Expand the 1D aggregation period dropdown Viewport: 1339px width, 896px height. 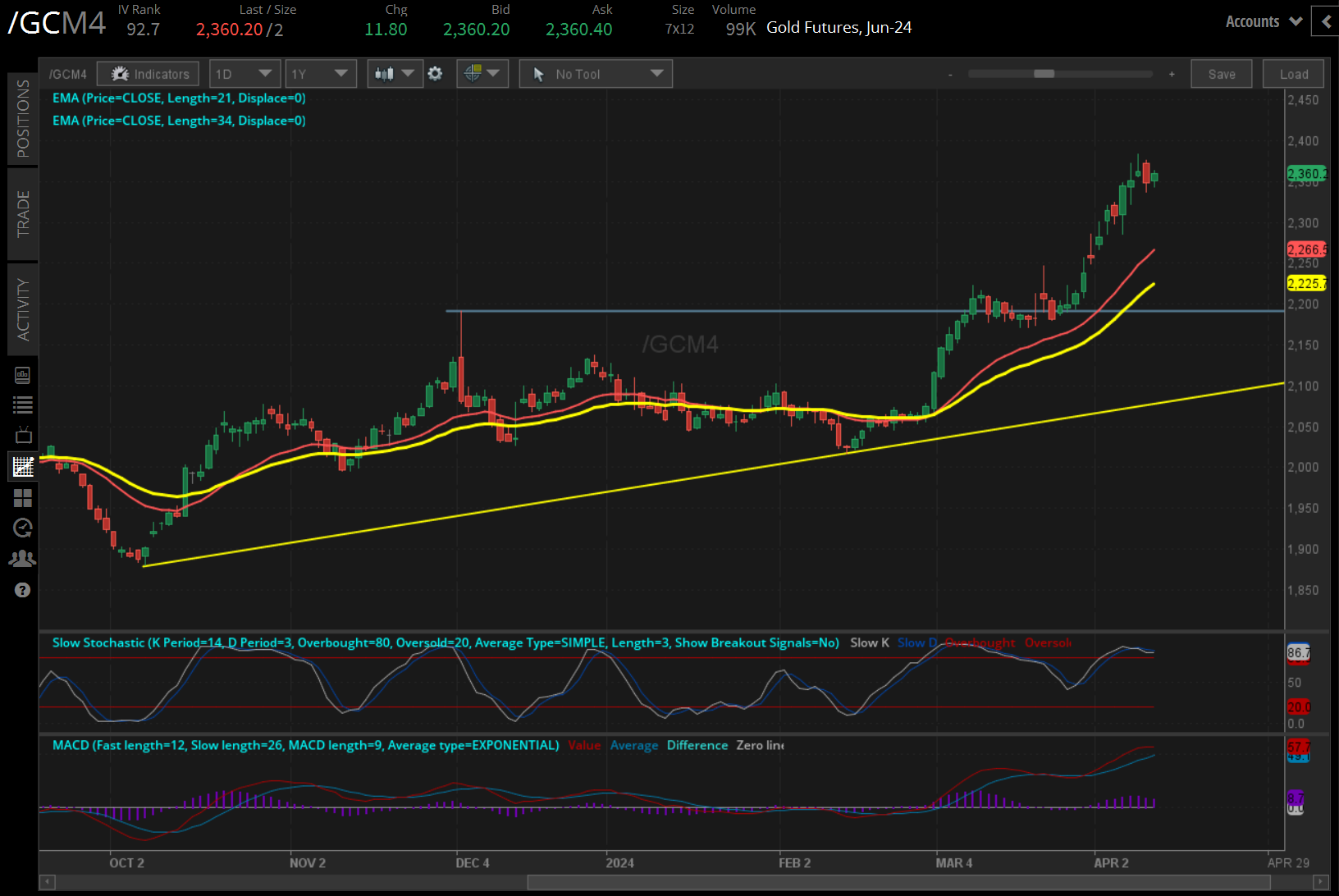point(244,74)
